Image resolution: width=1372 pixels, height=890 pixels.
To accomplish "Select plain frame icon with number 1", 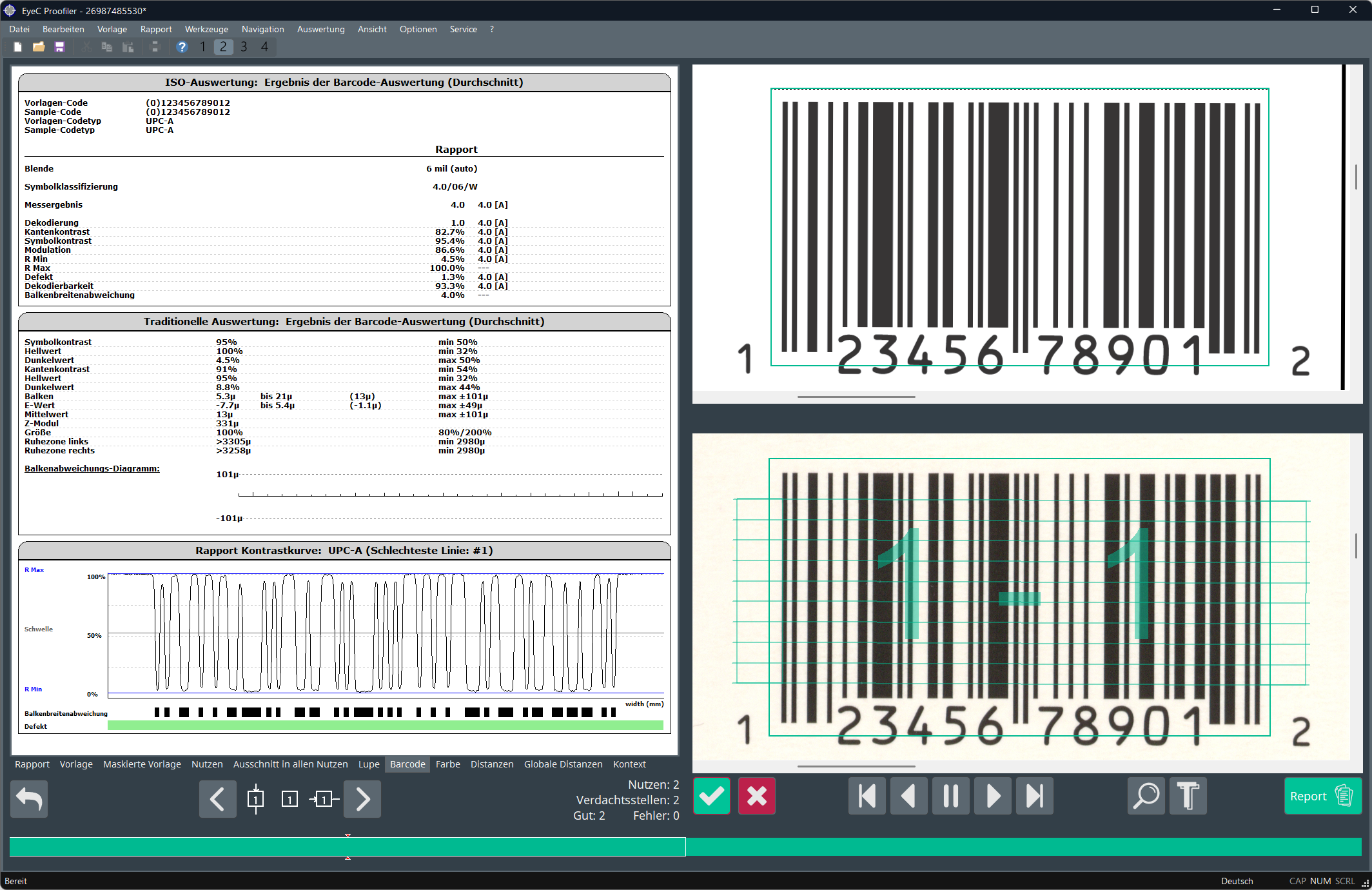I will point(289,800).
